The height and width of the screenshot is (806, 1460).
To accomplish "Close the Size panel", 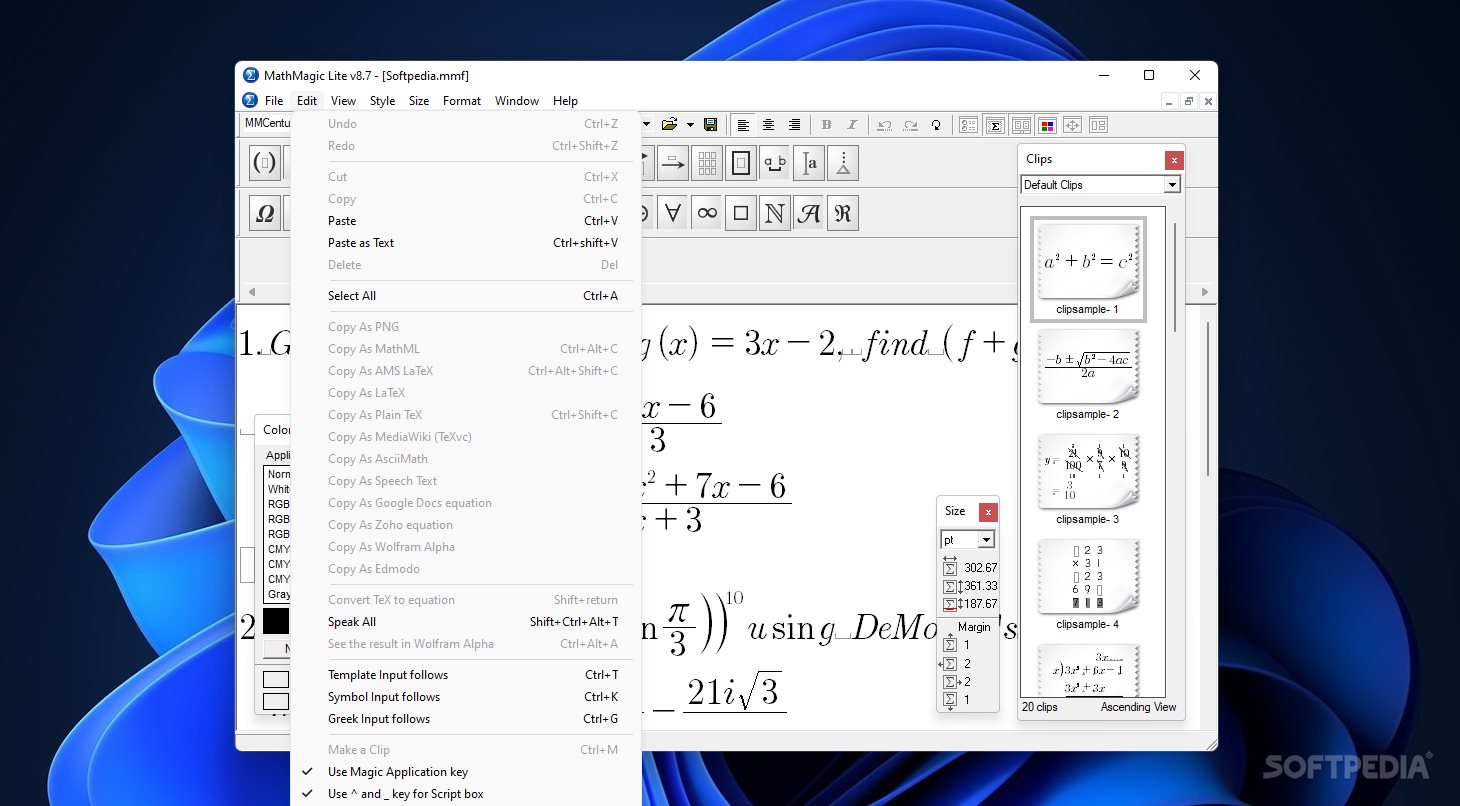I will click(988, 512).
